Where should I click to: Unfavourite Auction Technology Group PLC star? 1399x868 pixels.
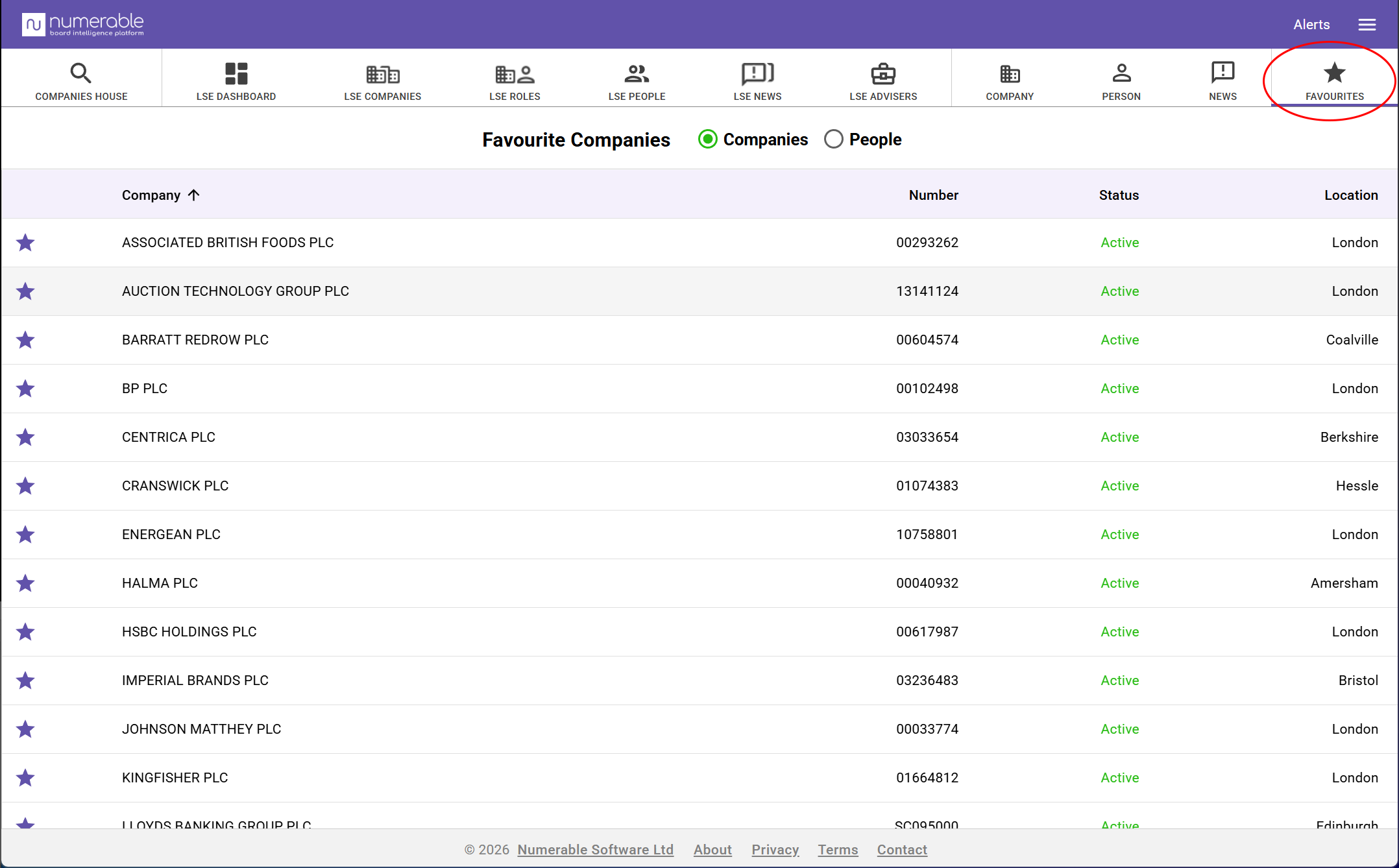[x=25, y=291]
